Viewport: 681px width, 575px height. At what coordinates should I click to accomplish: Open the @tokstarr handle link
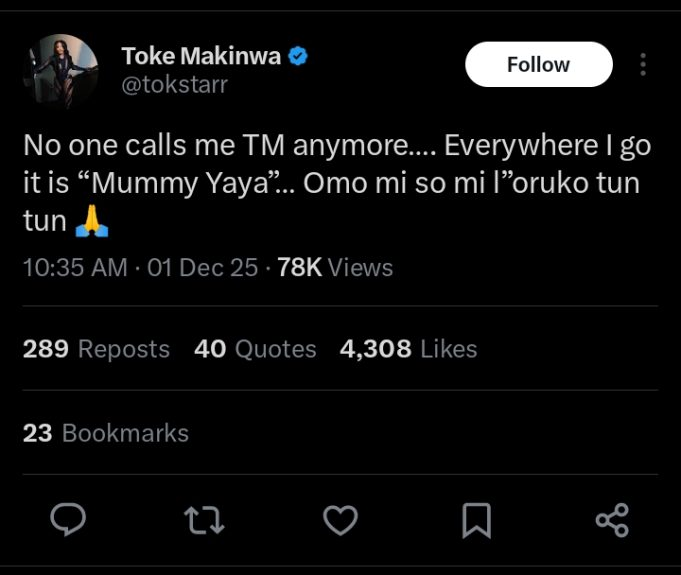174,85
